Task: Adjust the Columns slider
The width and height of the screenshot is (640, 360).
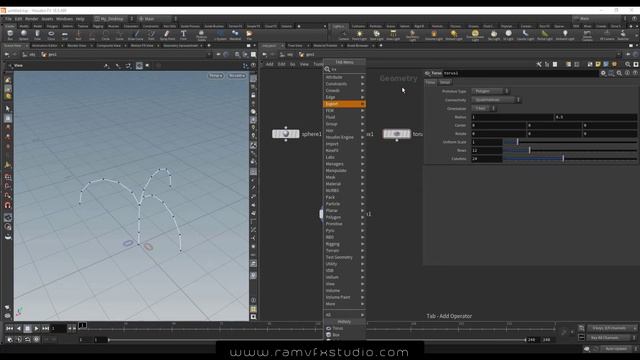Action: [569, 158]
